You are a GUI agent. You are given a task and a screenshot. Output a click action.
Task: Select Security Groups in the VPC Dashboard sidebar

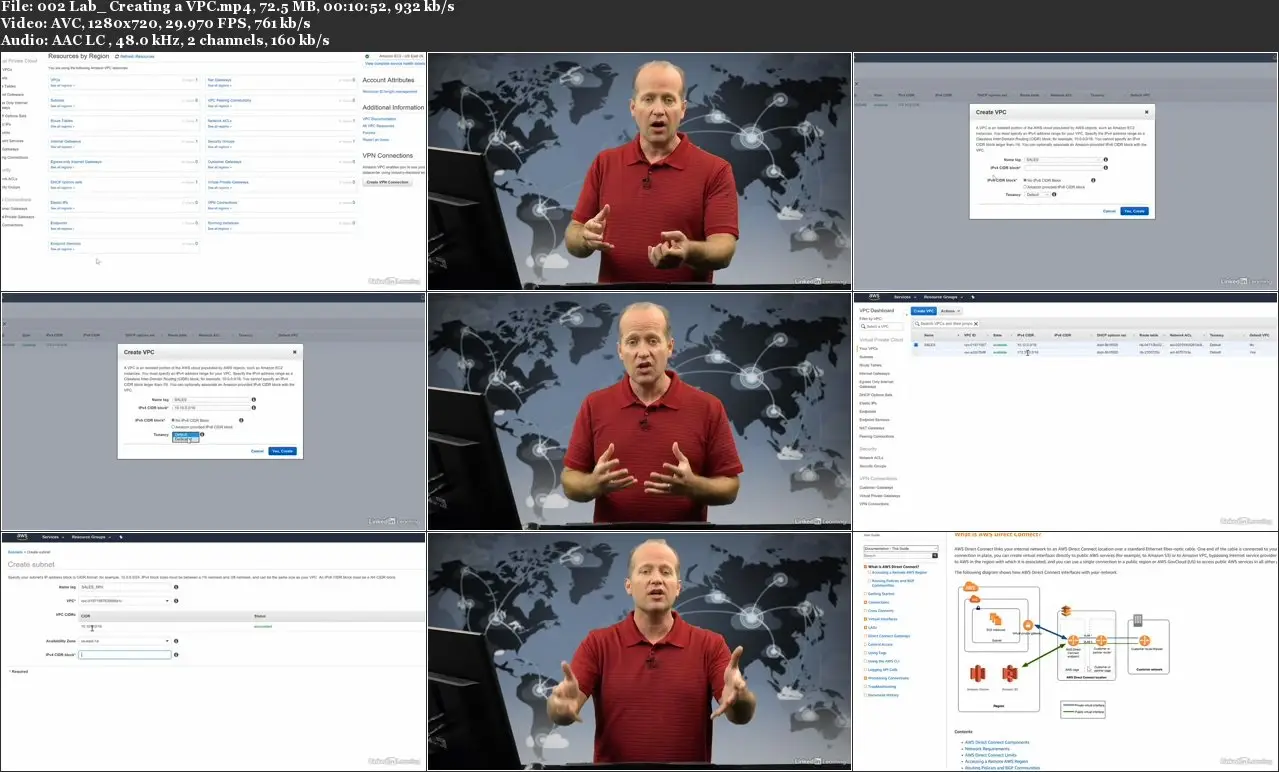tap(873, 465)
